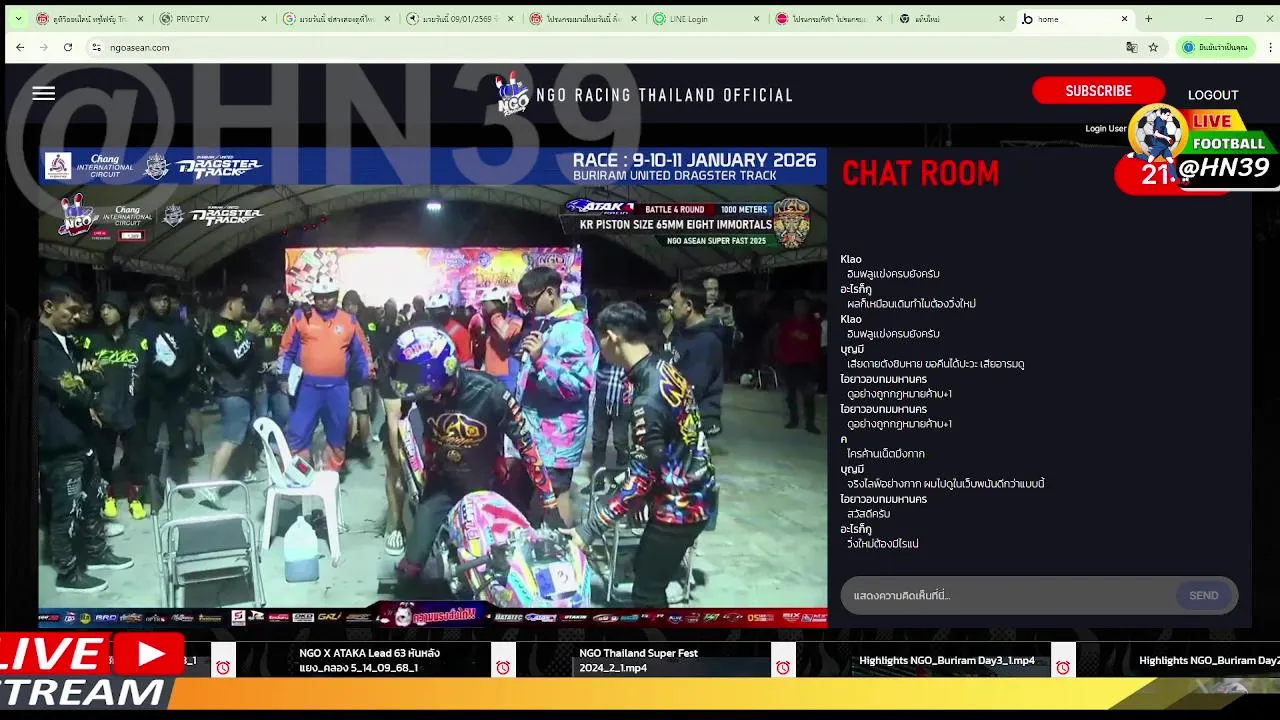Open NGO X ATAKA Lead 63 video
Image resolution: width=1280 pixels, height=720 pixels.
370,660
